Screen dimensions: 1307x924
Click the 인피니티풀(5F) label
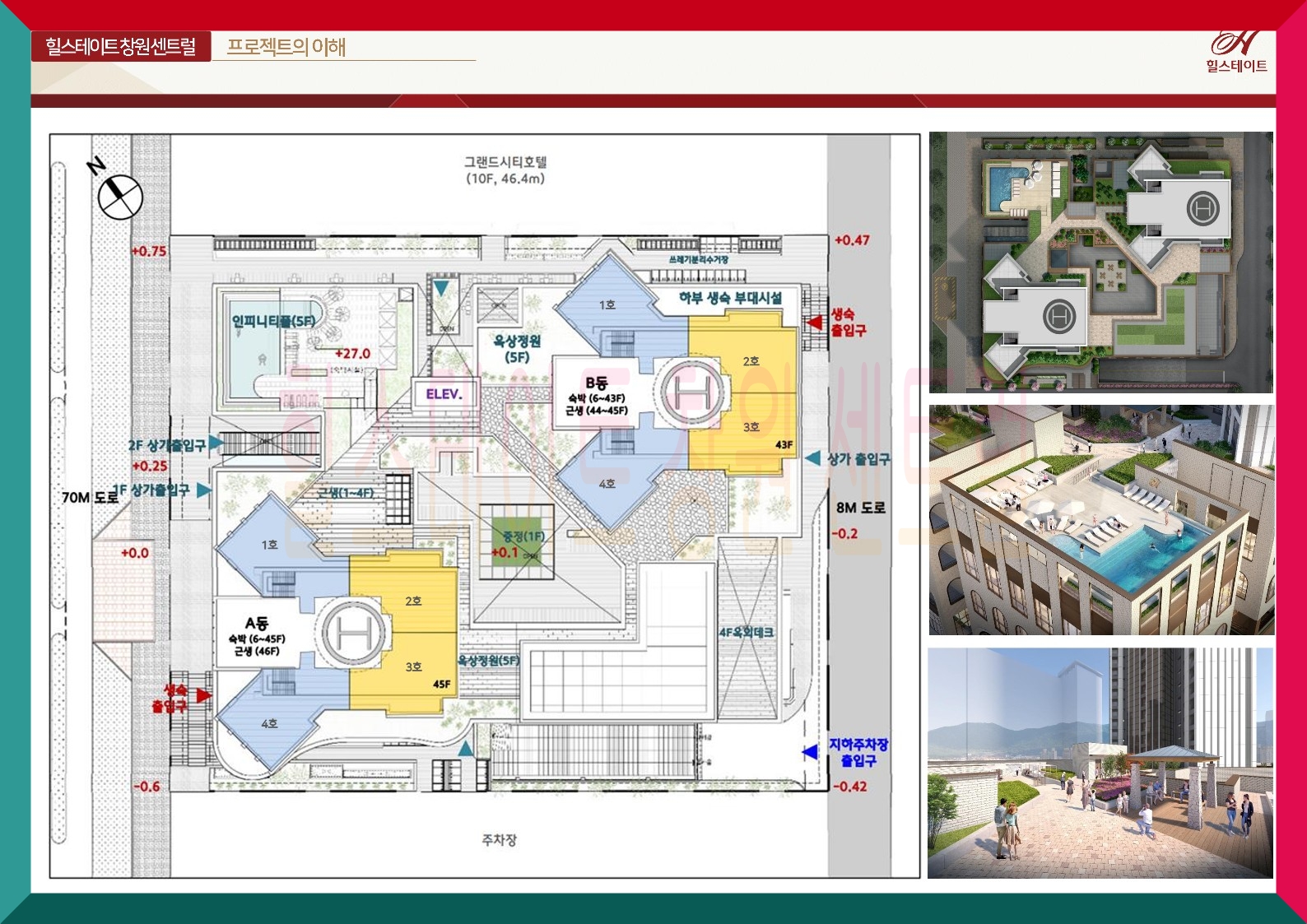(x=273, y=321)
